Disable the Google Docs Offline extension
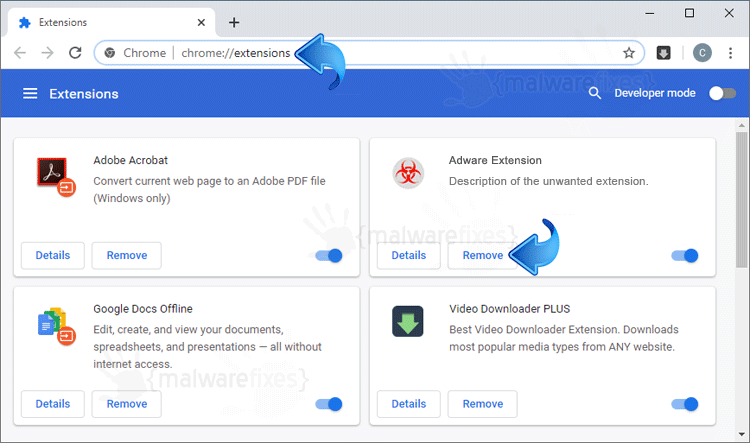750x443 pixels. pos(329,404)
